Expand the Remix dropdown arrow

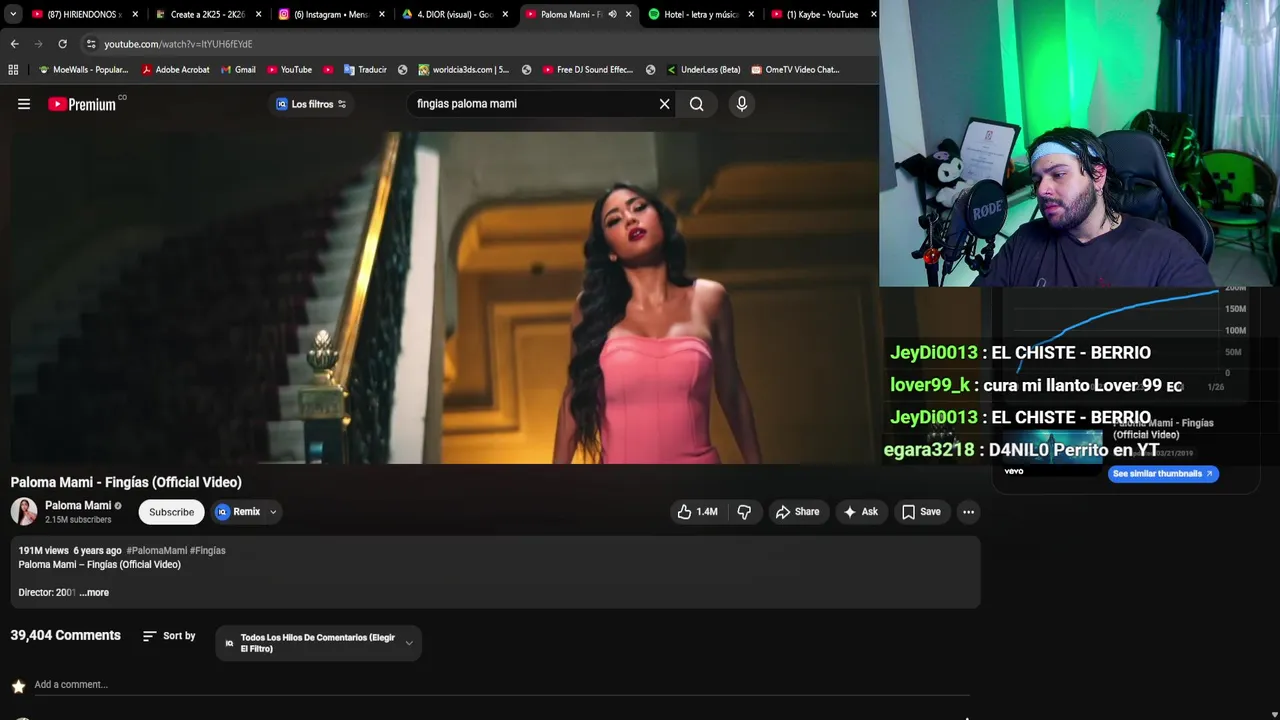pyautogui.click(x=273, y=512)
